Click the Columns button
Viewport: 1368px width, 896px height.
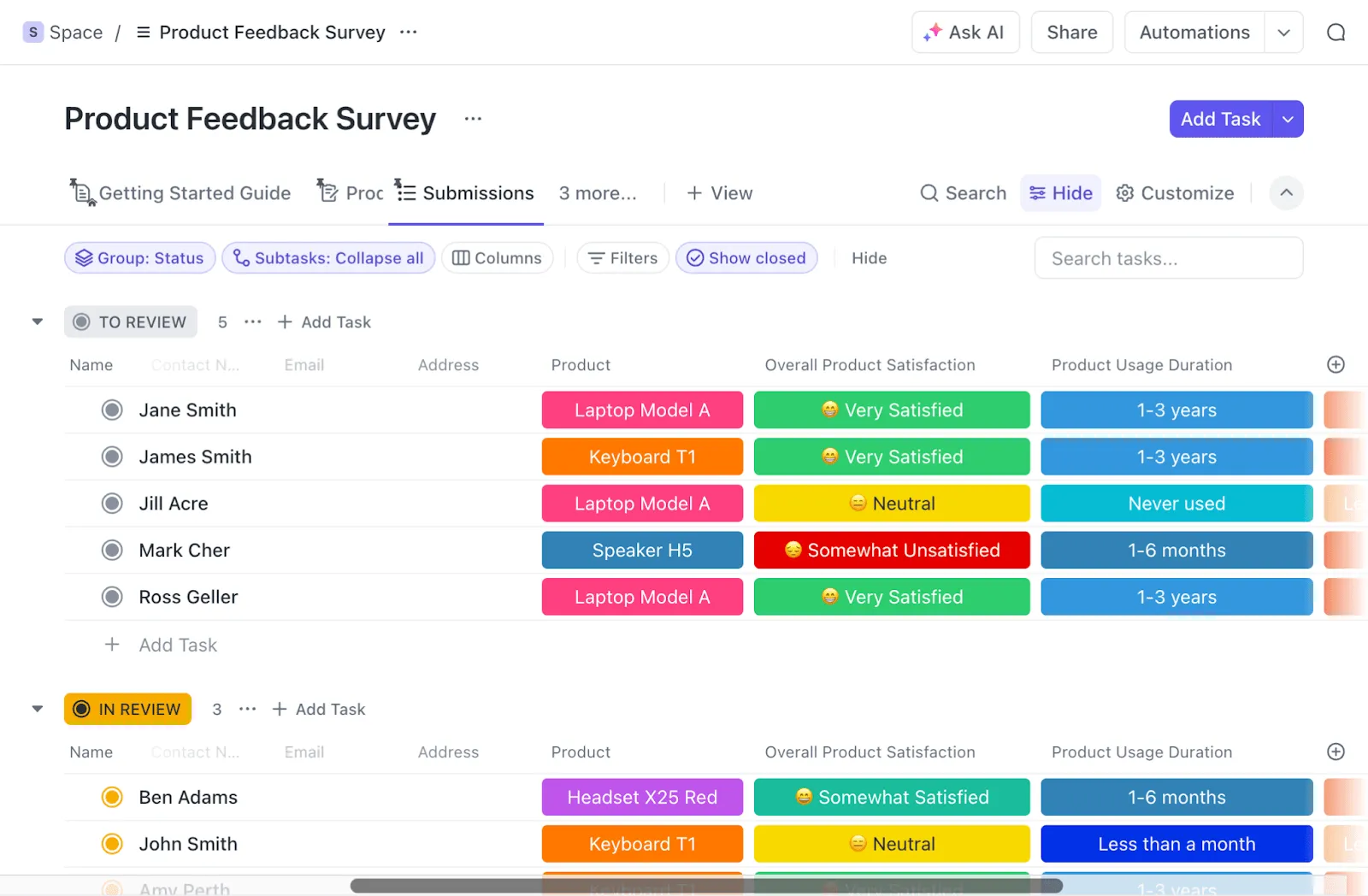pyautogui.click(x=497, y=258)
